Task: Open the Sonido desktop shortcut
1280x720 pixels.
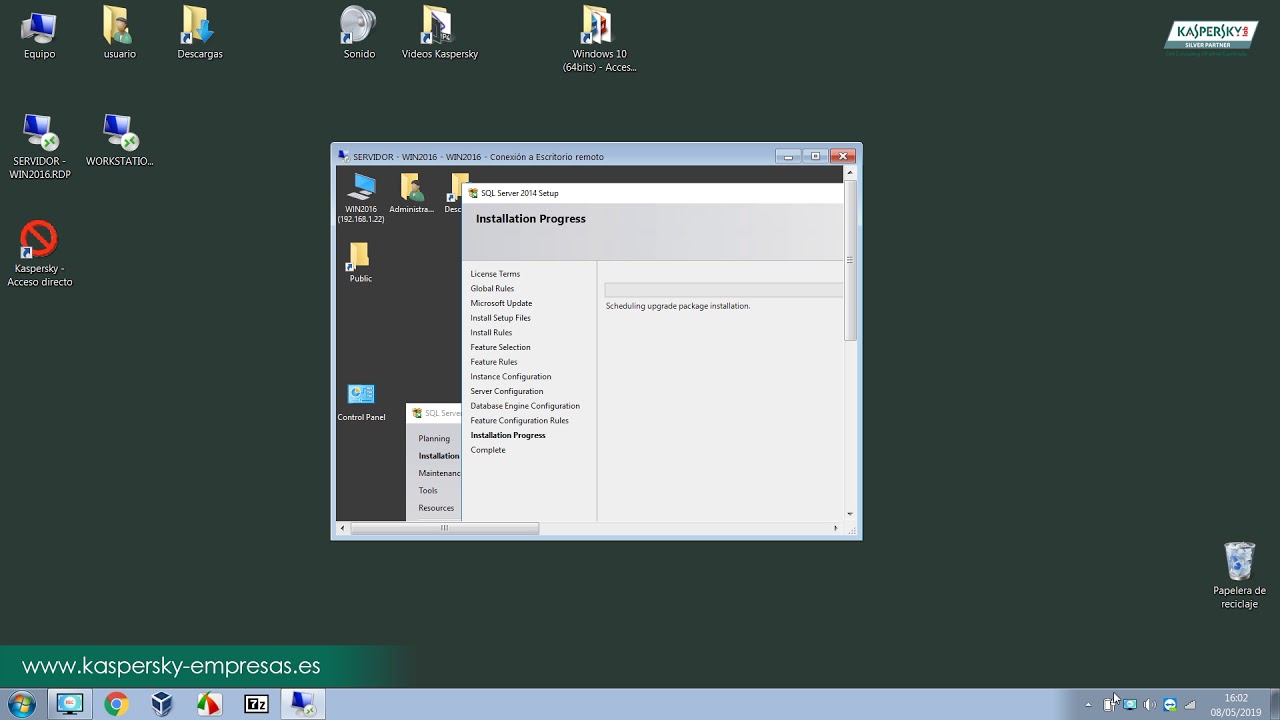Action: pyautogui.click(x=359, y=33)
